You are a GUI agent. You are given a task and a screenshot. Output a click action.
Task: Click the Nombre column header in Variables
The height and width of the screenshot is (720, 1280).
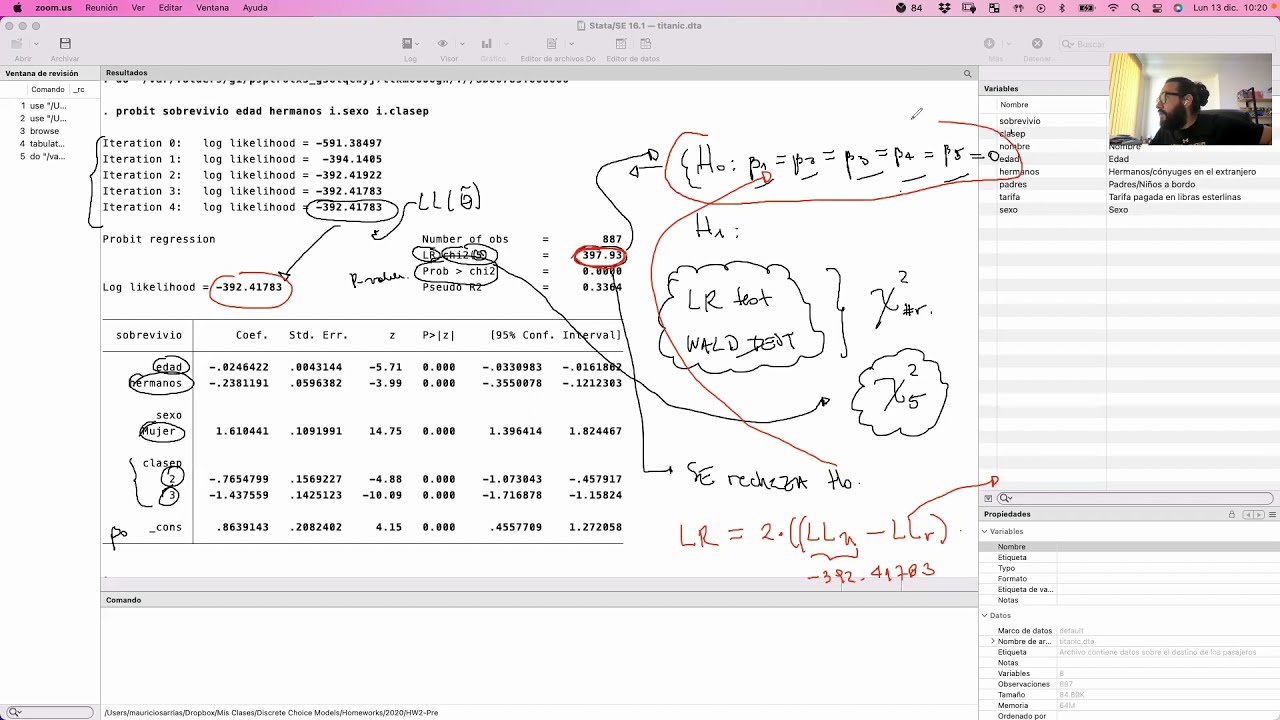click(x=1014, y=105)
